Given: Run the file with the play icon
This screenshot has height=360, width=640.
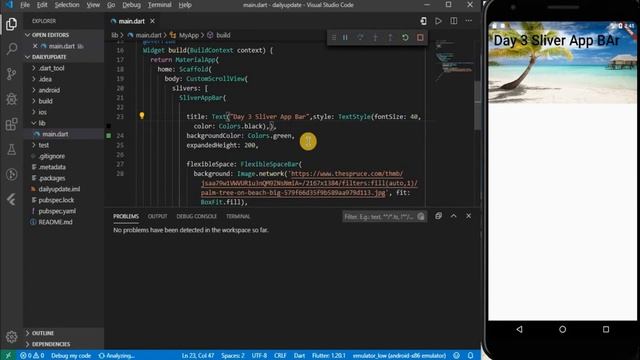Looking at the screenshot, I should (438, 21).
